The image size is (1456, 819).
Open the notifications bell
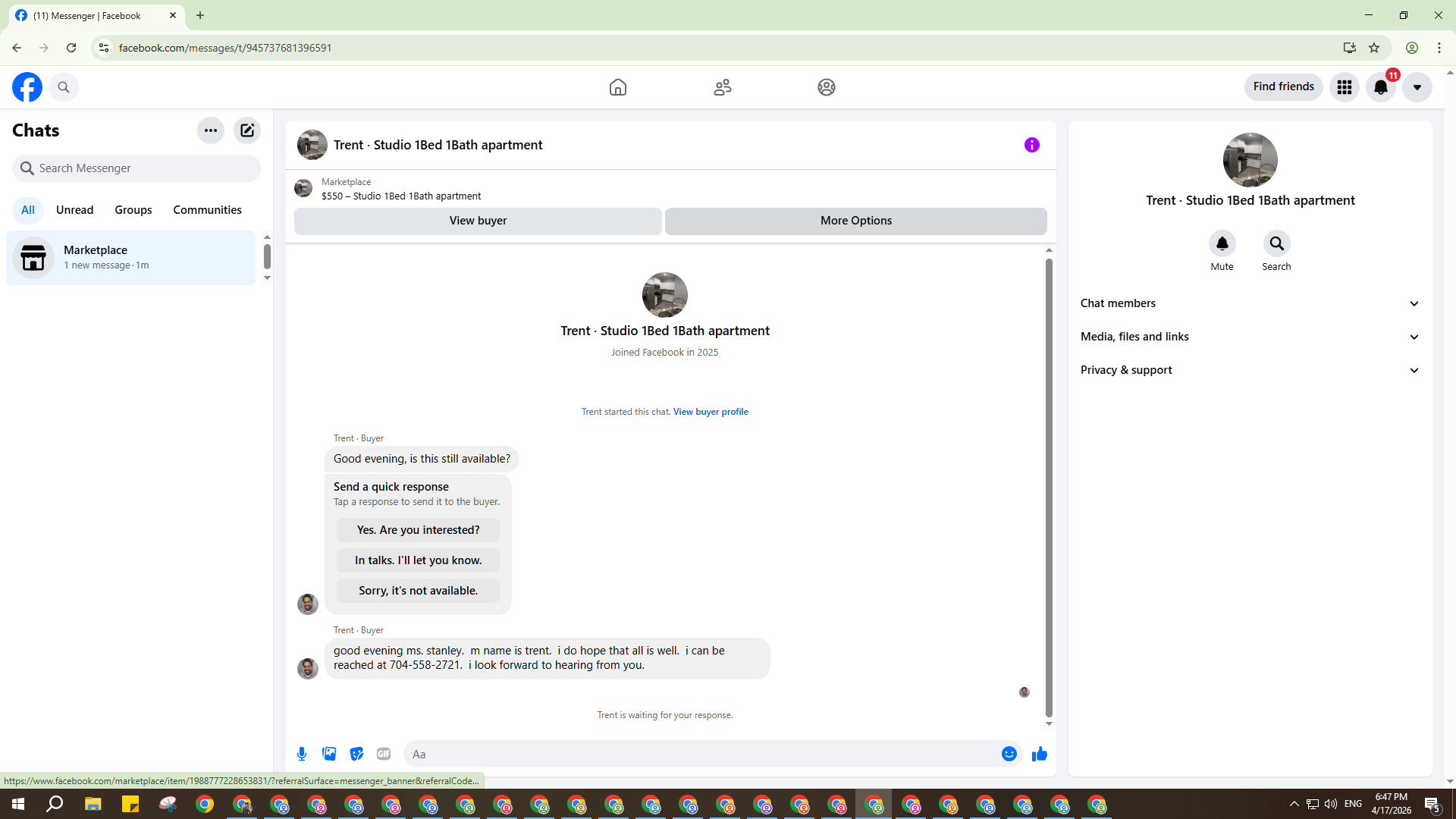pos(1380,87)
